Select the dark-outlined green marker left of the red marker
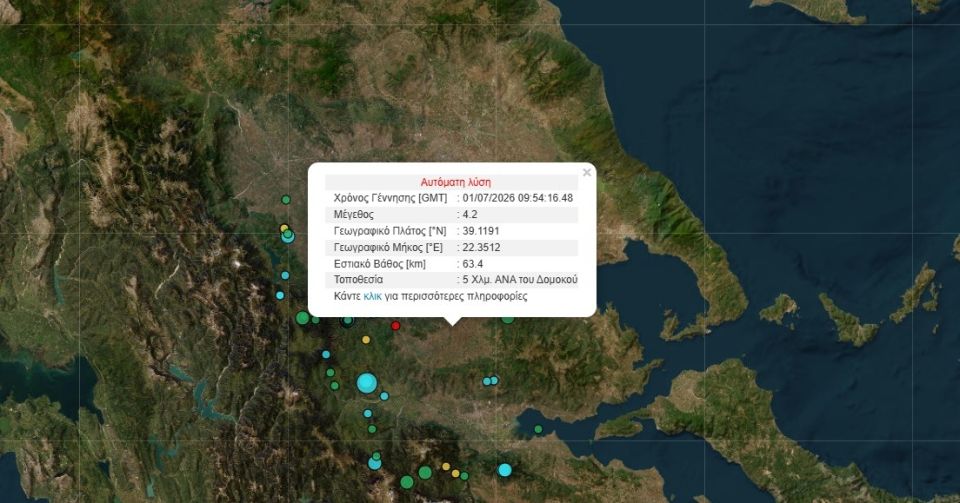The height and width of the screenshot is (503, 960). (x=347, y=320)
